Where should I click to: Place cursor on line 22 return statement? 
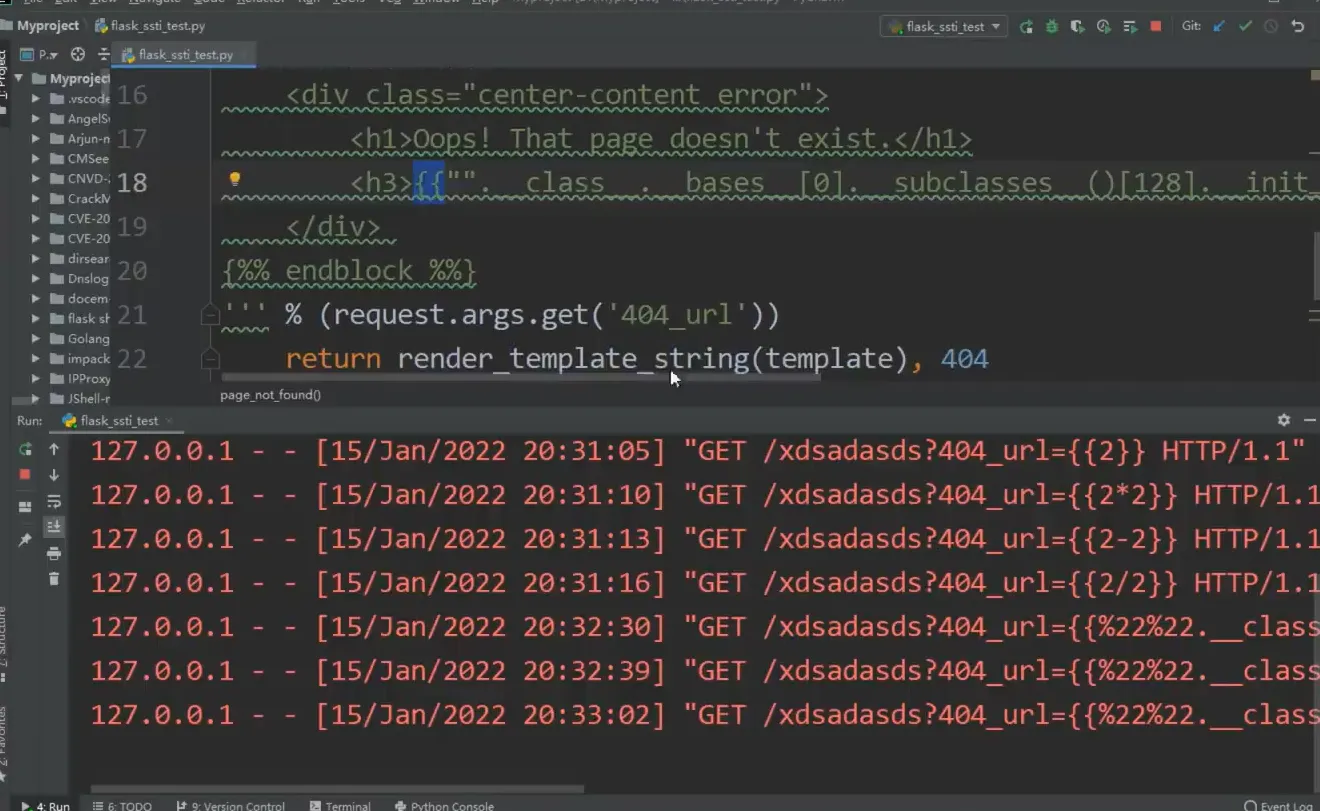[x=637, y=358]
